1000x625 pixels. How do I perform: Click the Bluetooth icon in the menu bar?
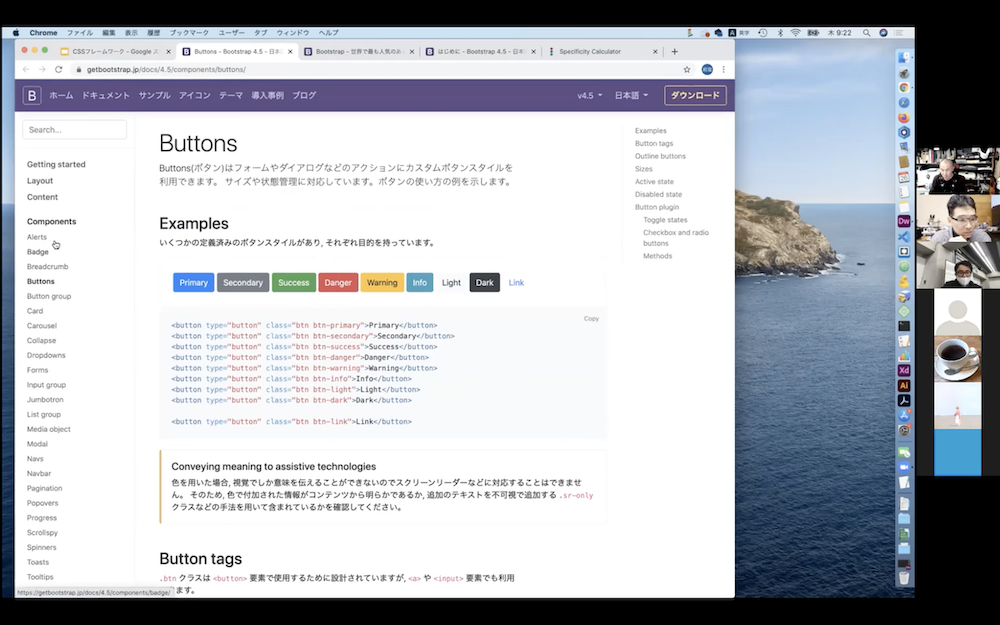(x=780, y=32)
